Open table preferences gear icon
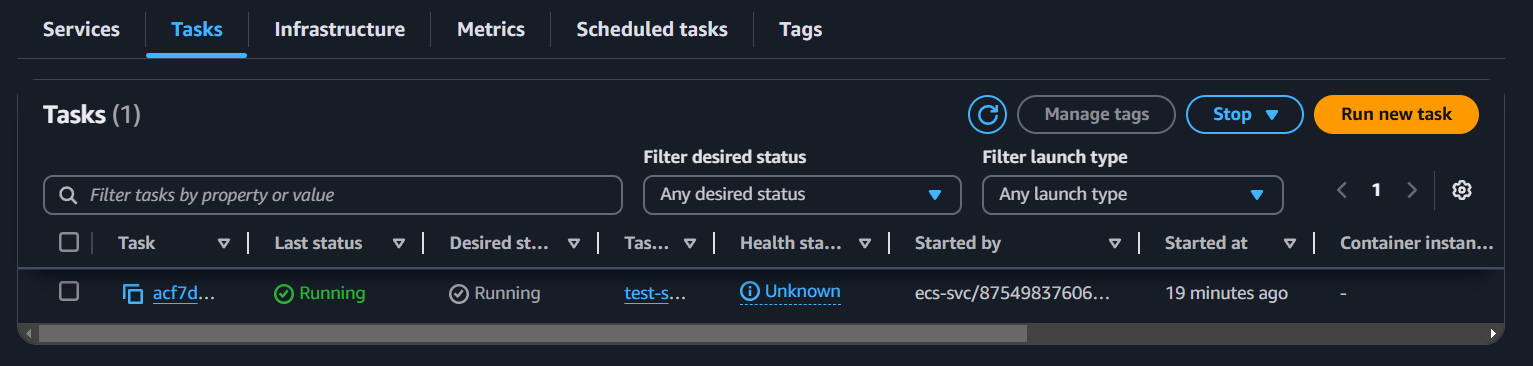The height and width of the screenshot is (366, 1533). tap(1462, 190)
